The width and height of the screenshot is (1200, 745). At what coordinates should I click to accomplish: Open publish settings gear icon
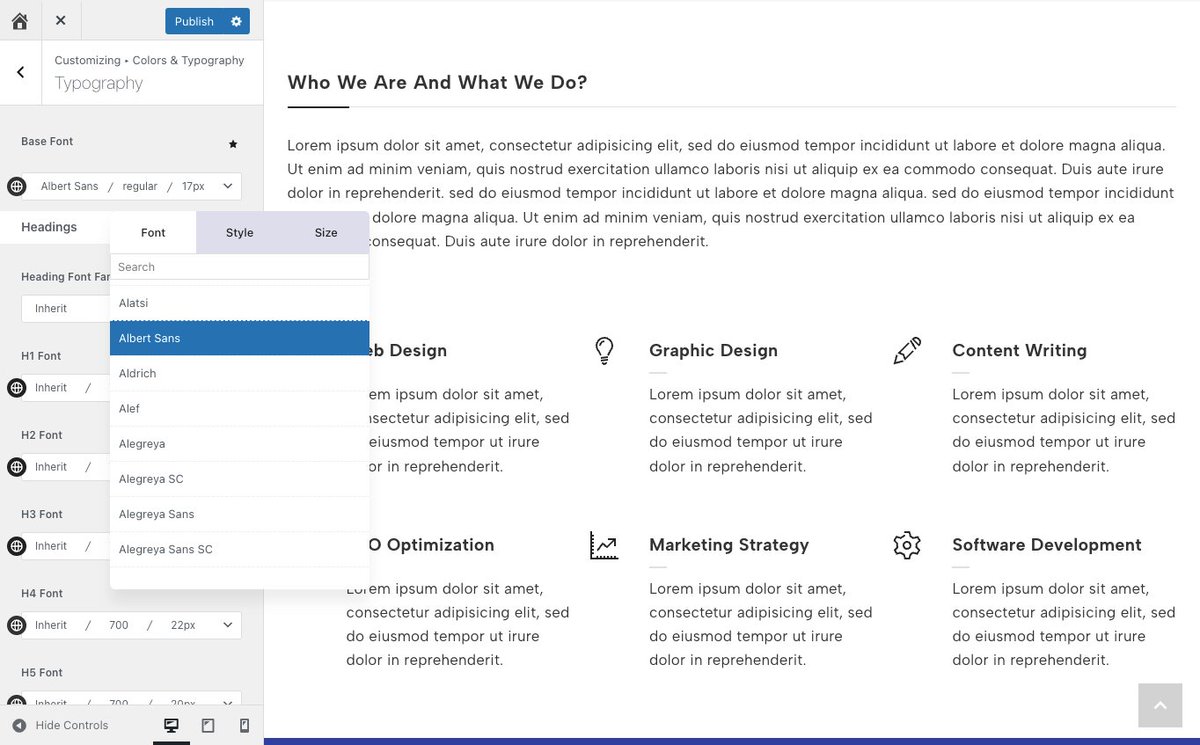tap(236, 21)
